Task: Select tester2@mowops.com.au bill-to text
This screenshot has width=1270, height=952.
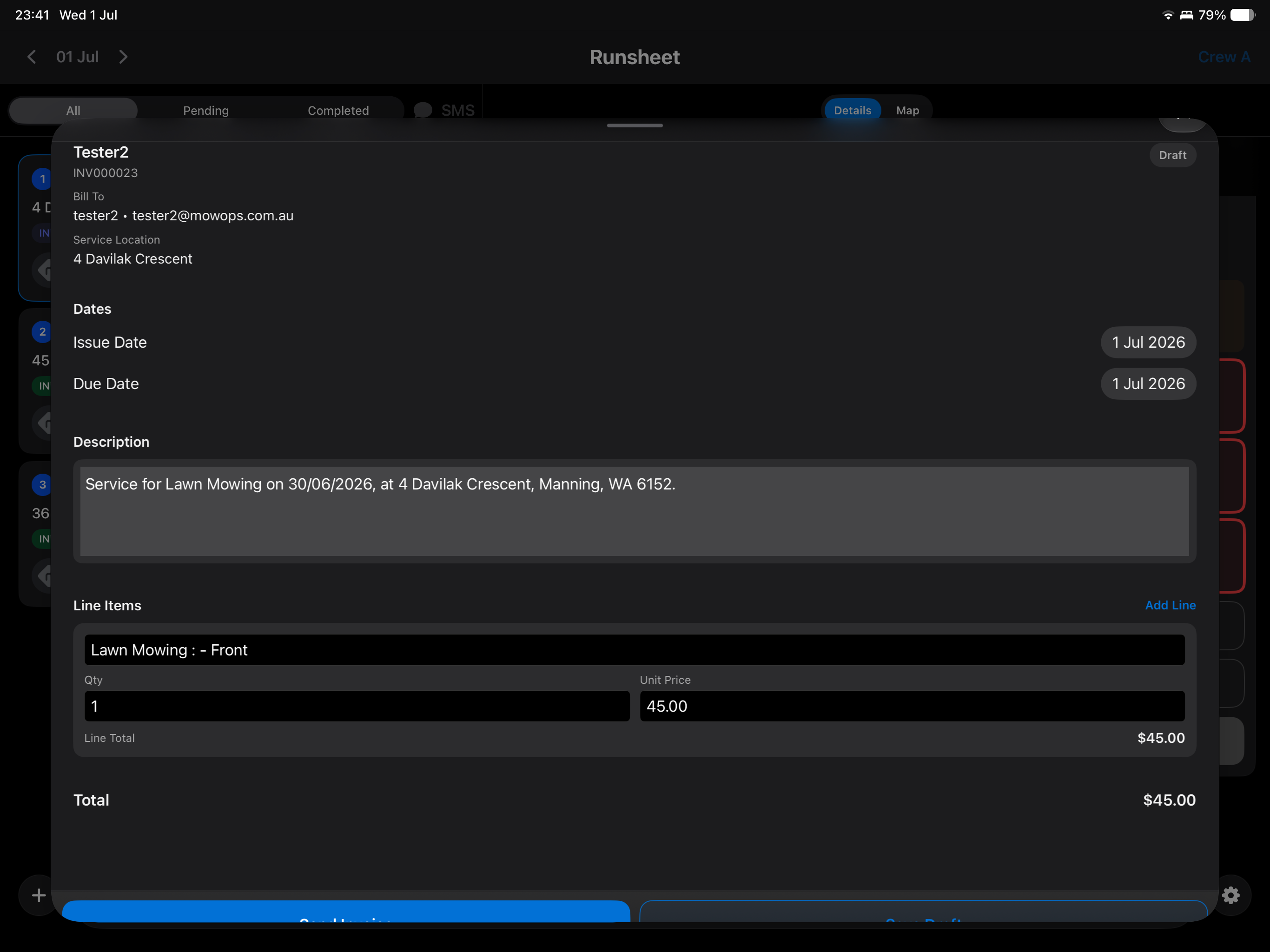Action: pos(212,215)
